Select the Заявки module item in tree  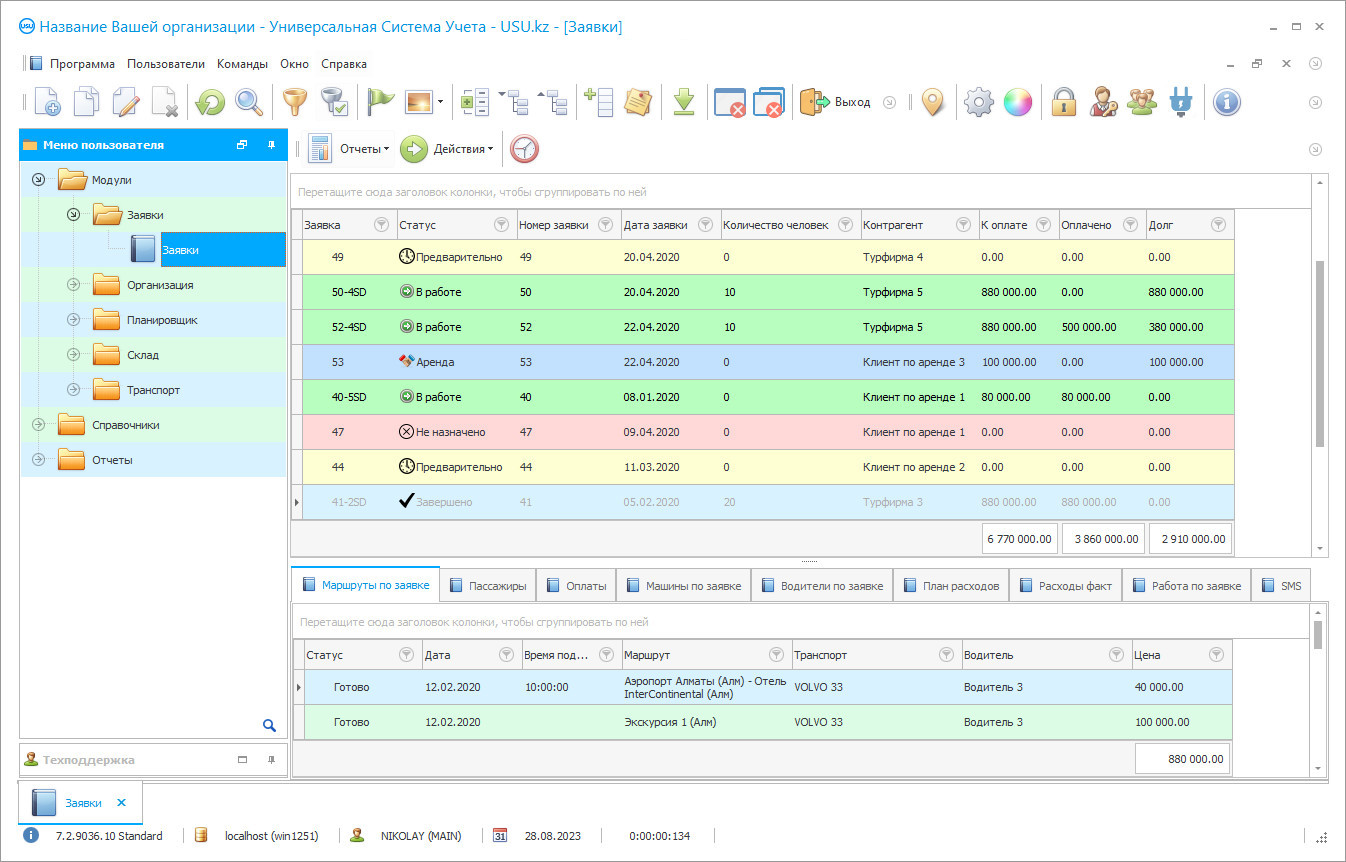click(x=223, y=250)
